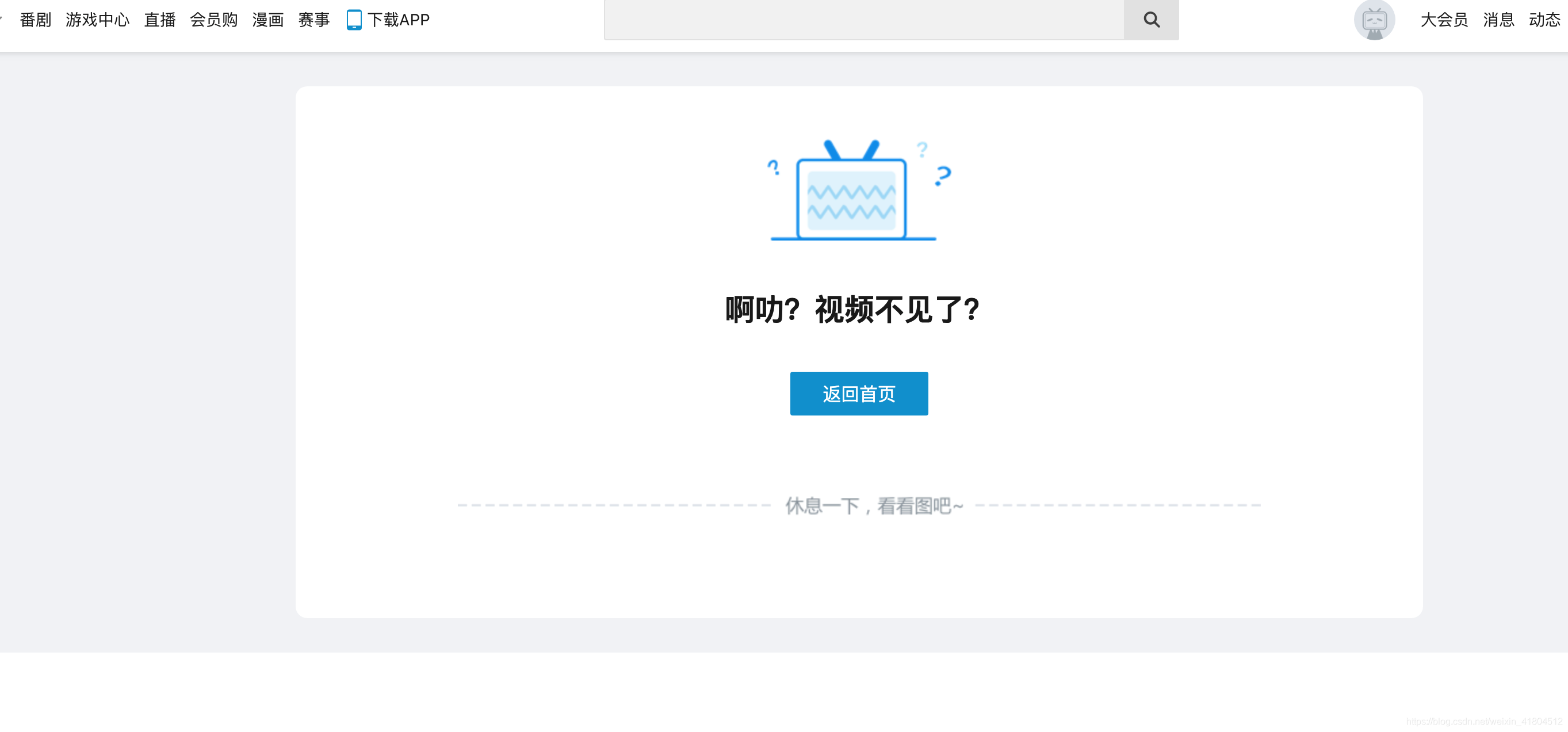Image resolution: width=1568 pixels, height=732 pixels.
Task: Open 大会员 link near avatar
Action: point(1444,20)
